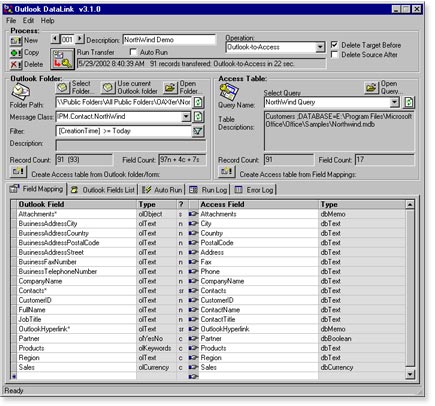
Task: Click the Outlook Folder envelope icon
Action: (x=21, y=92)
